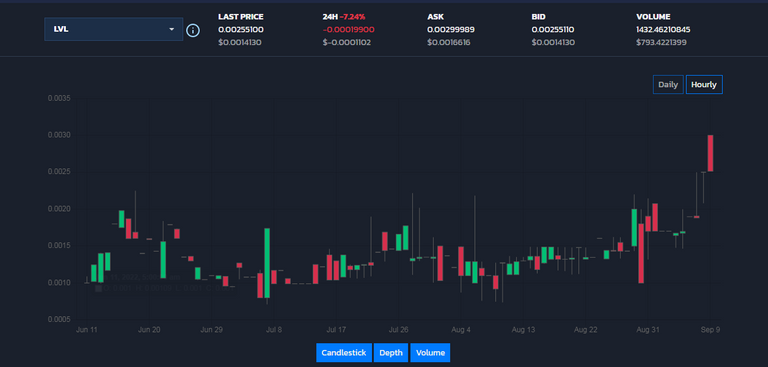Click the volume in dollars $793.4221399
The width and height of the screenshot is (768, 367).
[x=661, y=43]
